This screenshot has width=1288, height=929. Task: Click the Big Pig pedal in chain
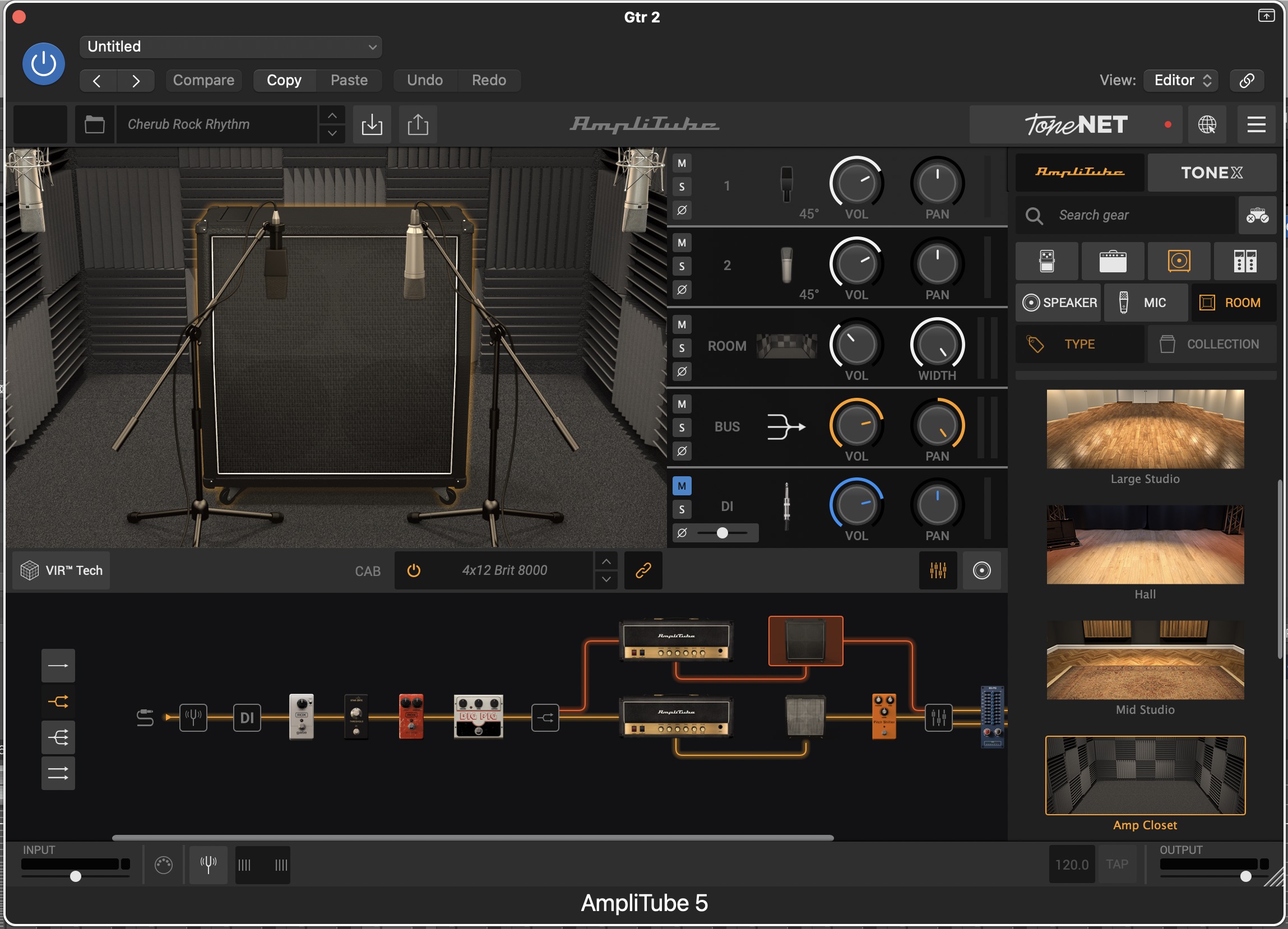click(478, 717)
